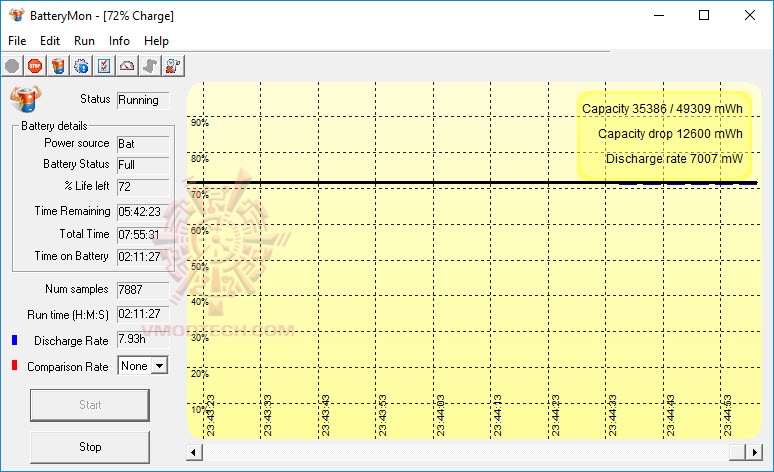Open the Edit menu
The image size is (774, 472).
point(50,40)
